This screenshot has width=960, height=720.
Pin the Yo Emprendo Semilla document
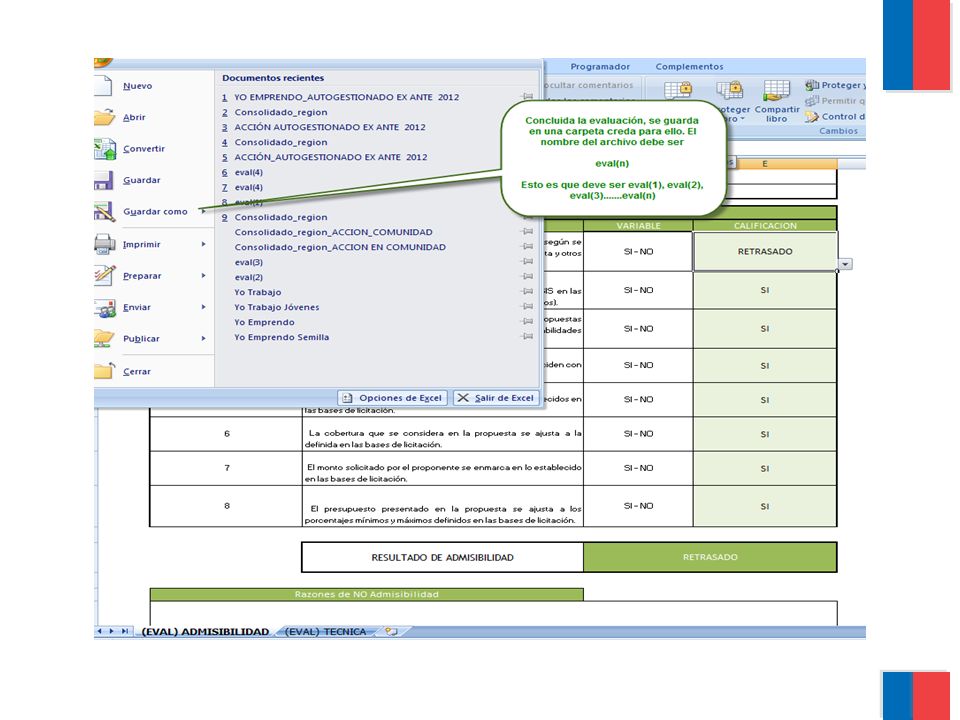coord(527,337)
